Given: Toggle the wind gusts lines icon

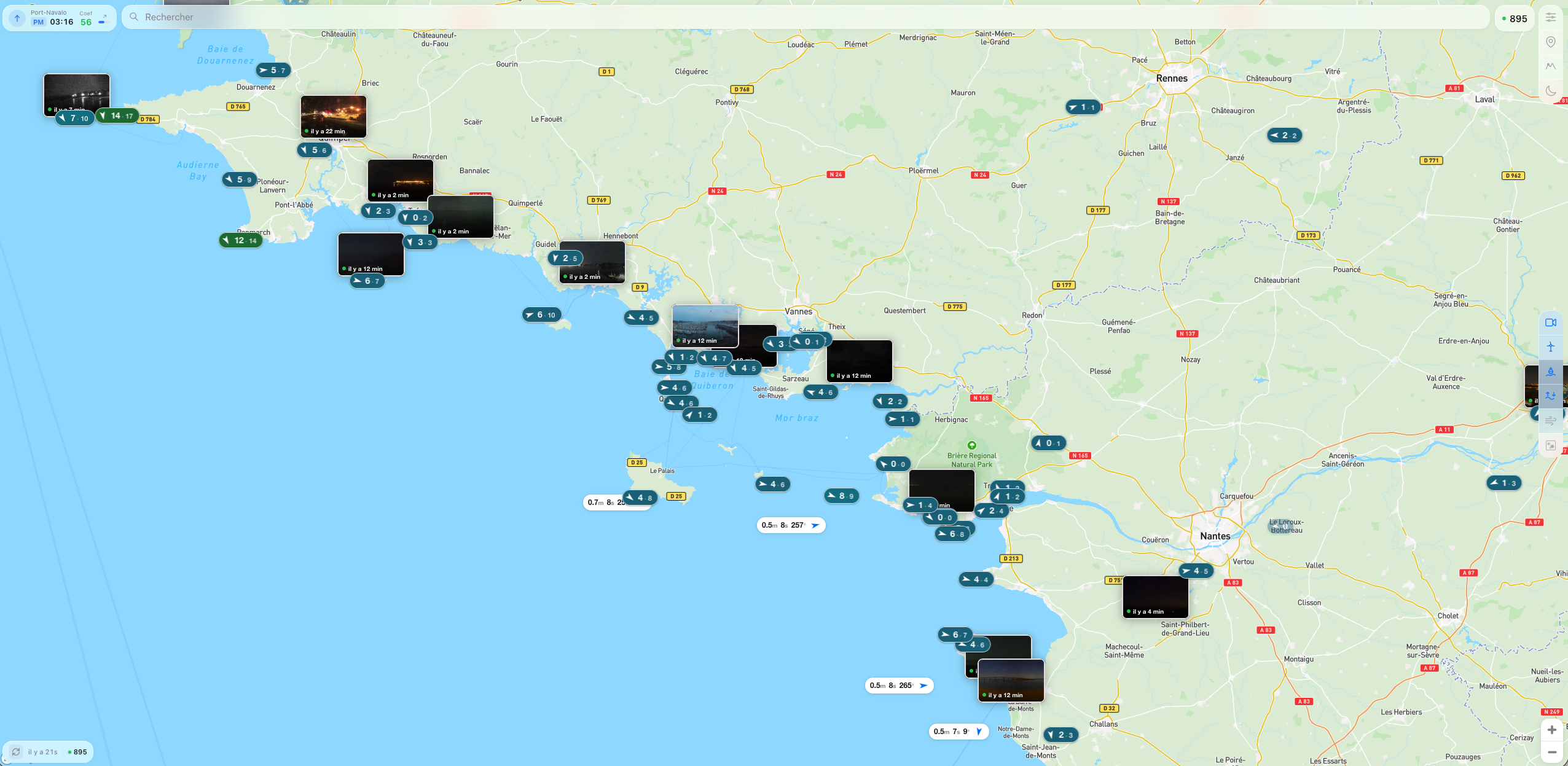Looking at the screenshot, I should click(x=1551, y=420).
